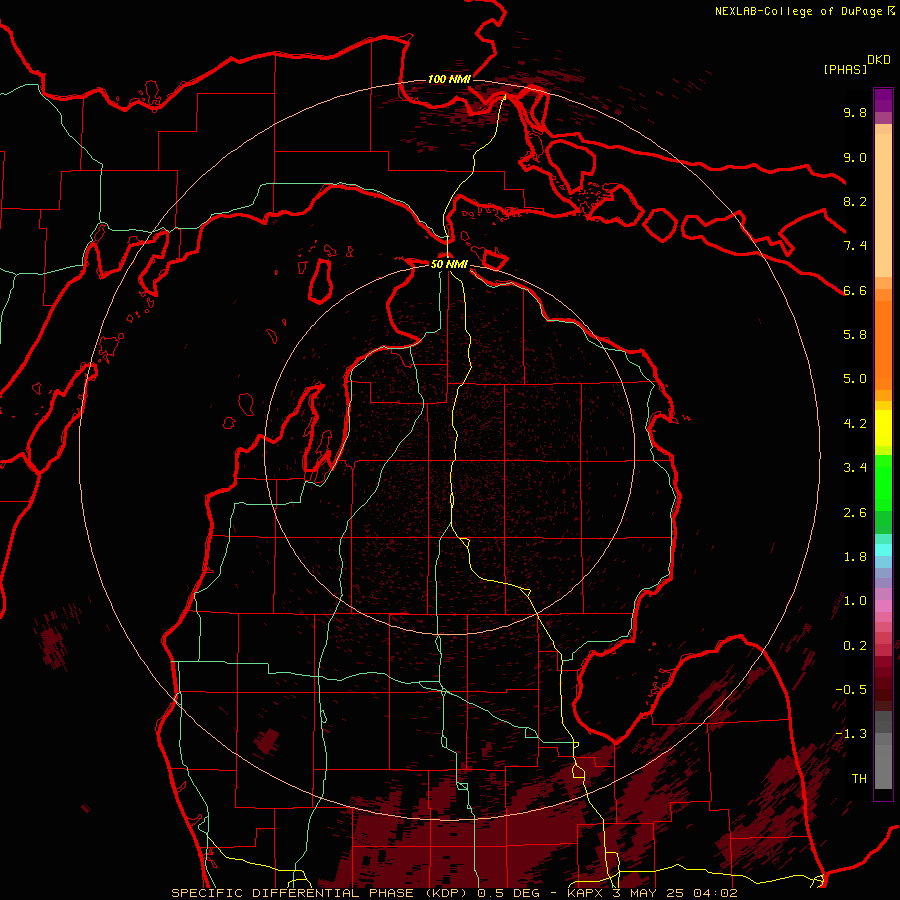Select the 8.2 value on color scale
The width and height of the screenshot is (900, 900).
click(855, 201)
